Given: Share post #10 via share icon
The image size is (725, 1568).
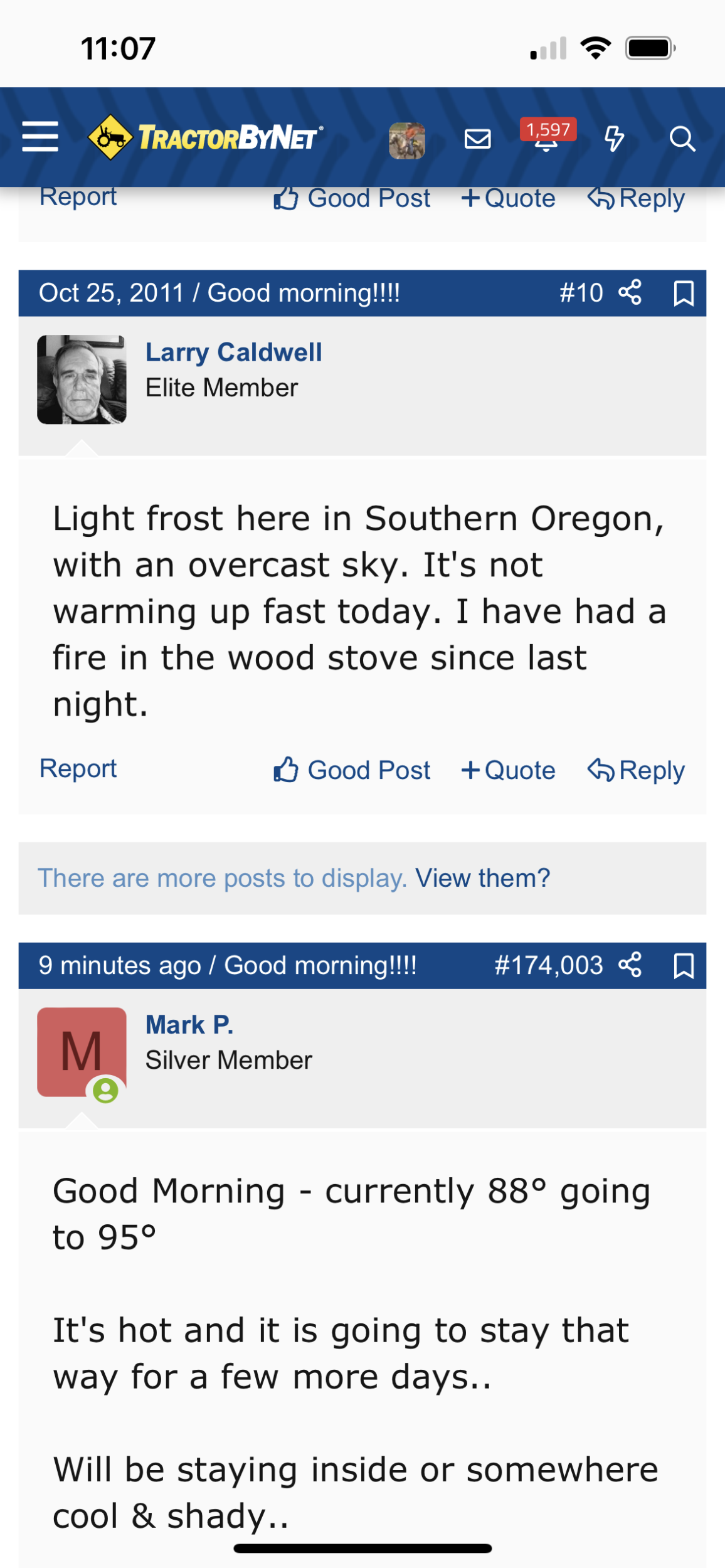Looking at the screenshot, I should [x=630, y=293].
